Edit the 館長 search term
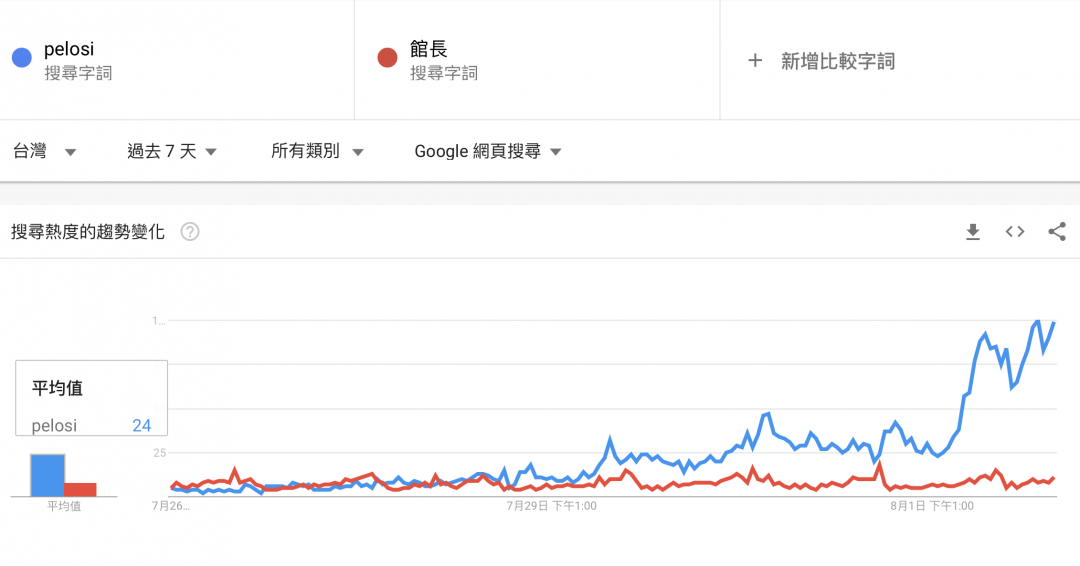Viewport: 1080px width, 566px height. pyautogui.click(x=428, y=49)
